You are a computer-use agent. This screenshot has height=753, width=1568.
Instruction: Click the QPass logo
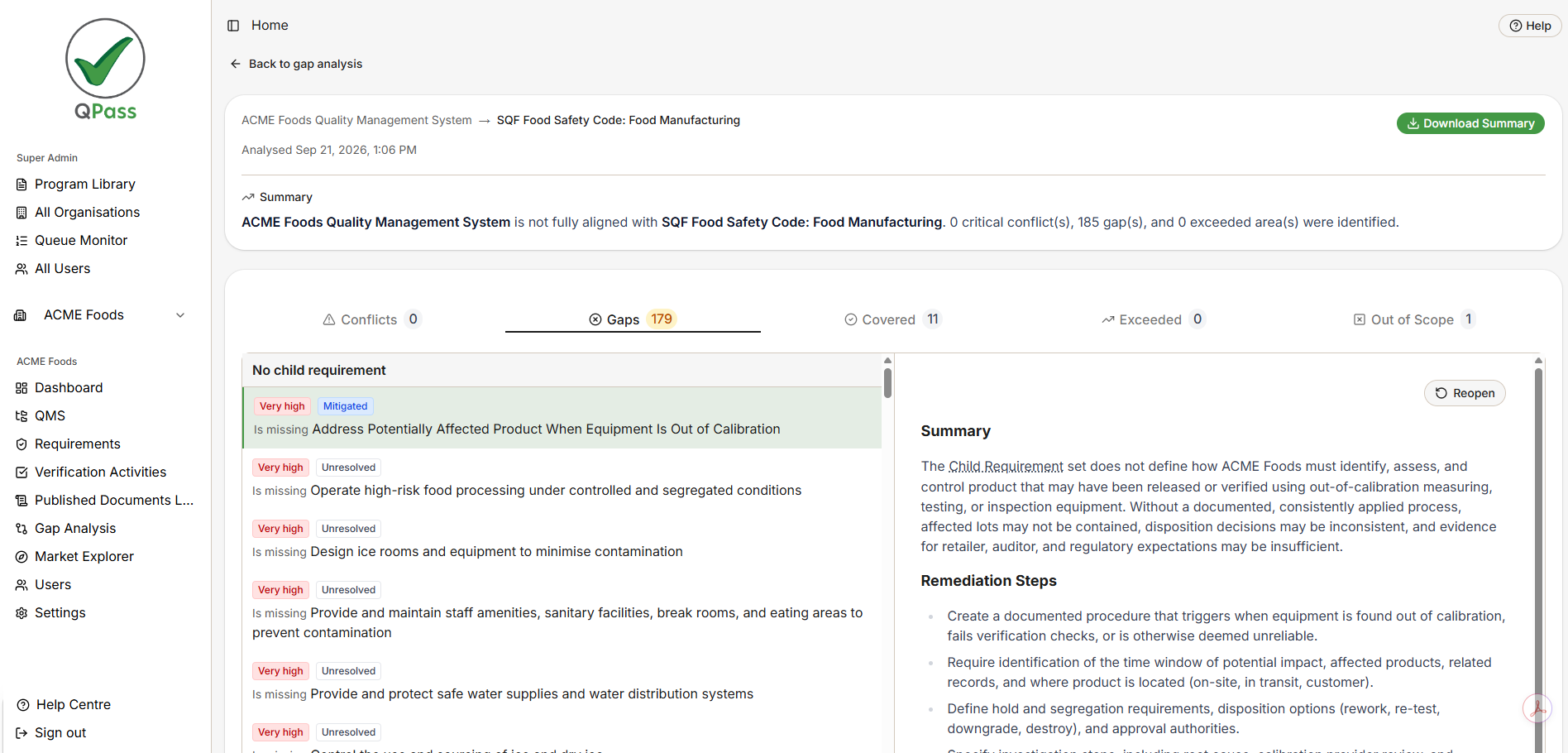coord(105,70)
